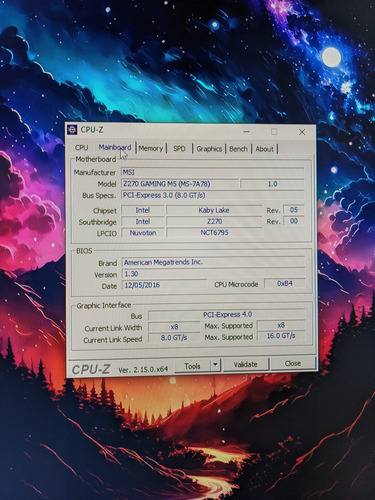Click the CPU Microcode 0x84 value
375x500 pixels.
point(285,283)
